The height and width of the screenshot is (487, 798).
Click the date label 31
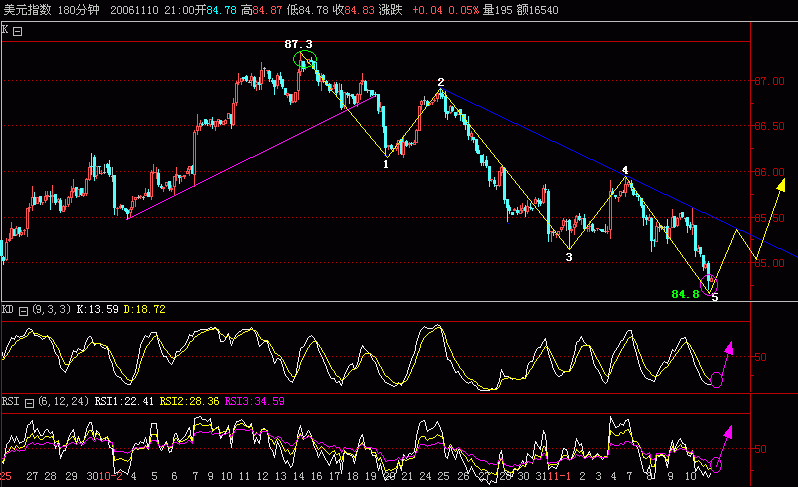(540, 476)
